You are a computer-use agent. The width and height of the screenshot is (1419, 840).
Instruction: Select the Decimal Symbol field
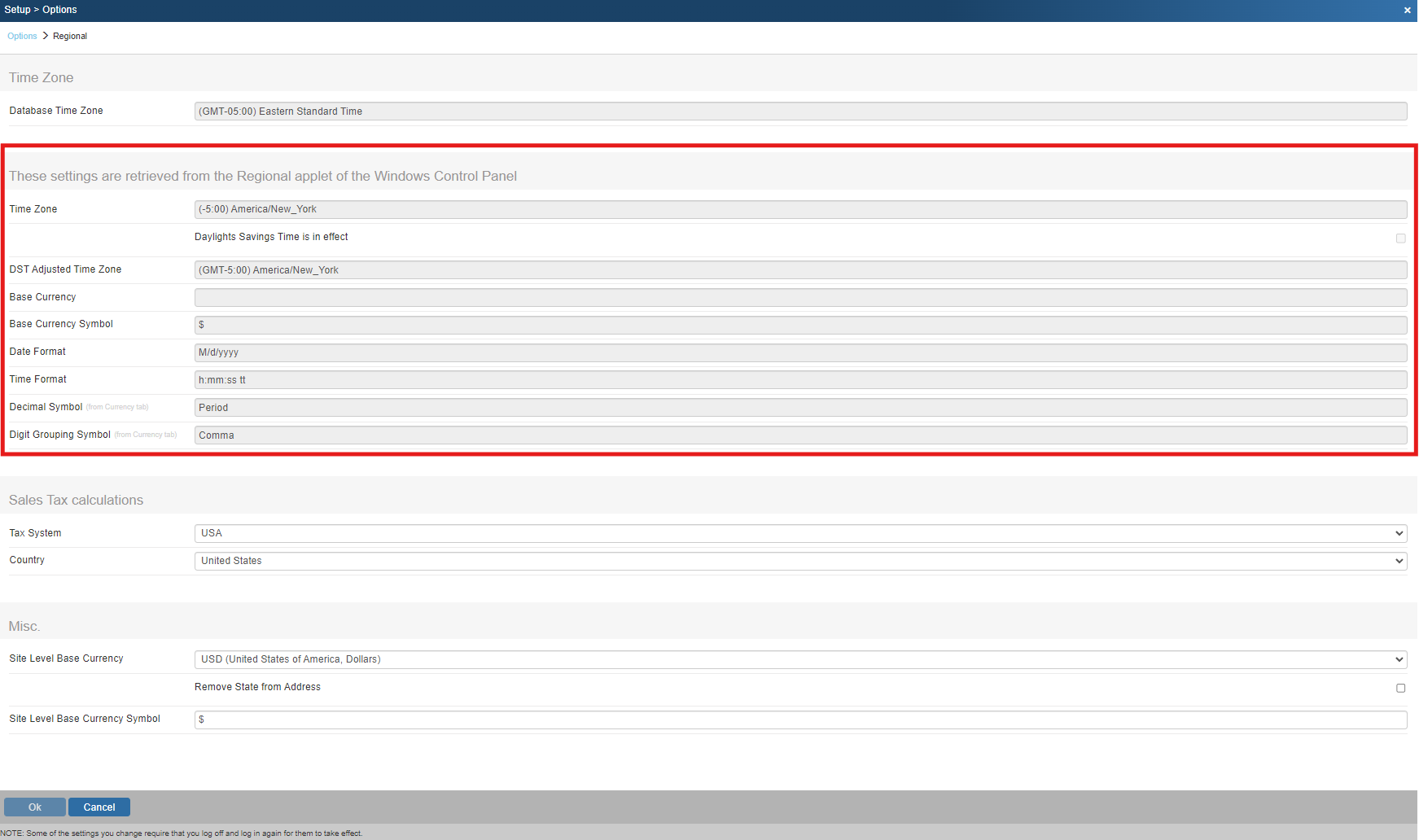point(799,408)
